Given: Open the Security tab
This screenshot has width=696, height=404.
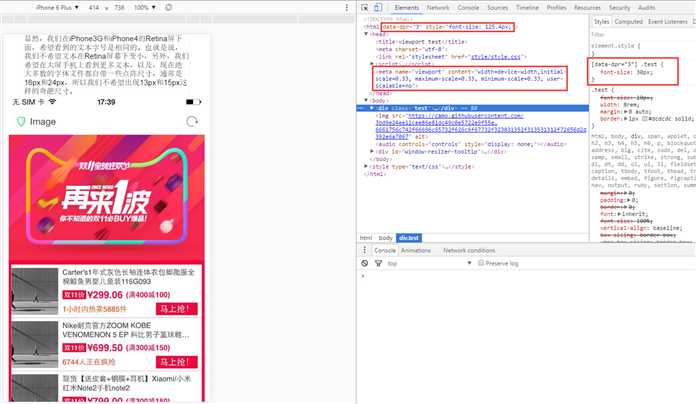Looking at the screenshot, I should click(x=620, y=8).
